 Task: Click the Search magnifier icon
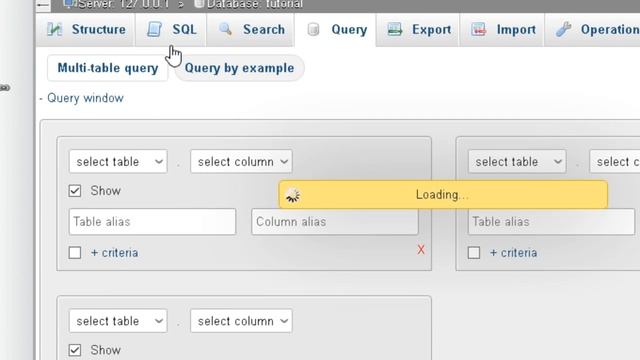tap(225, 29)
